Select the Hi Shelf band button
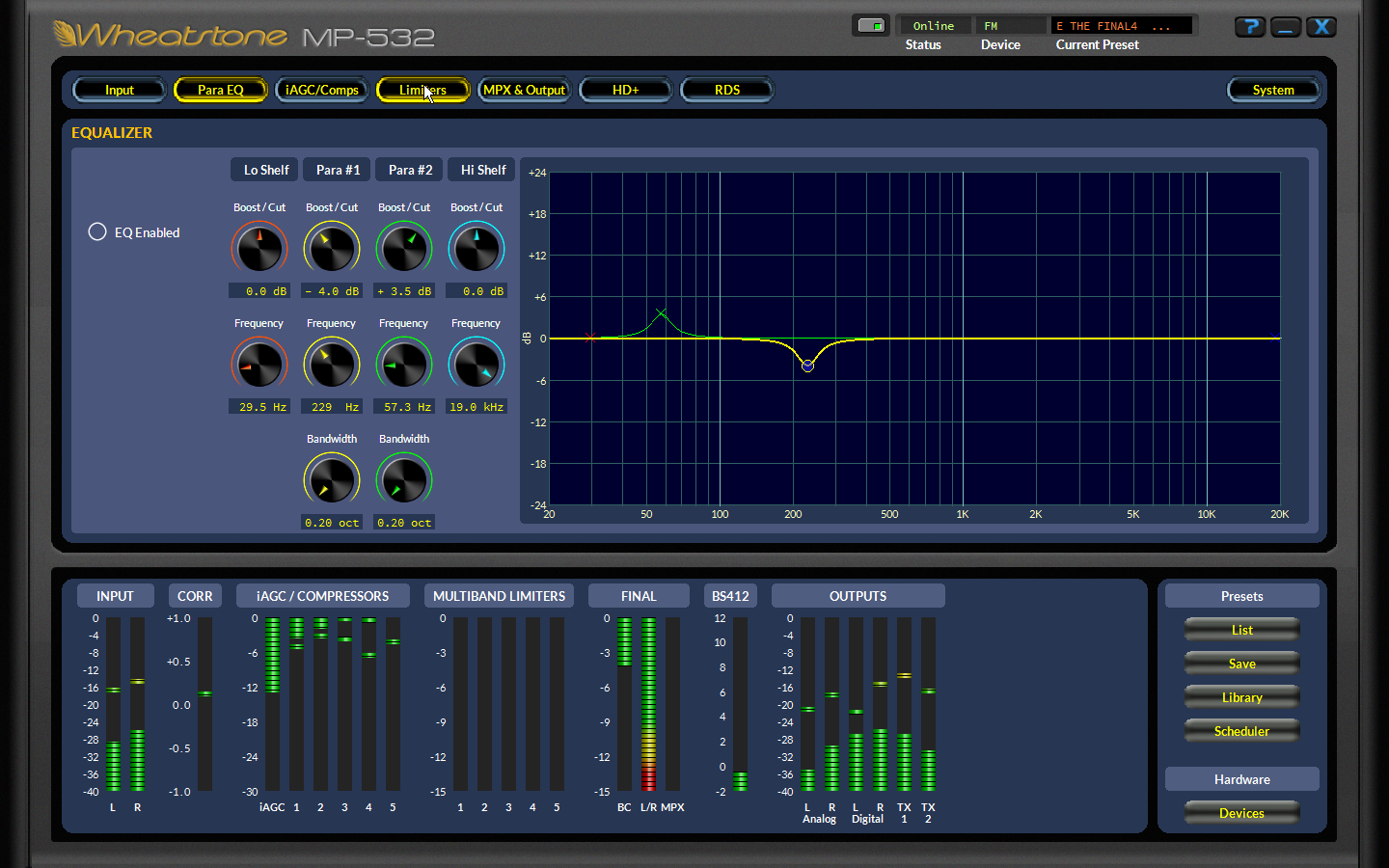The height and width of the screenshot is (868, 1389). (482, 170)
